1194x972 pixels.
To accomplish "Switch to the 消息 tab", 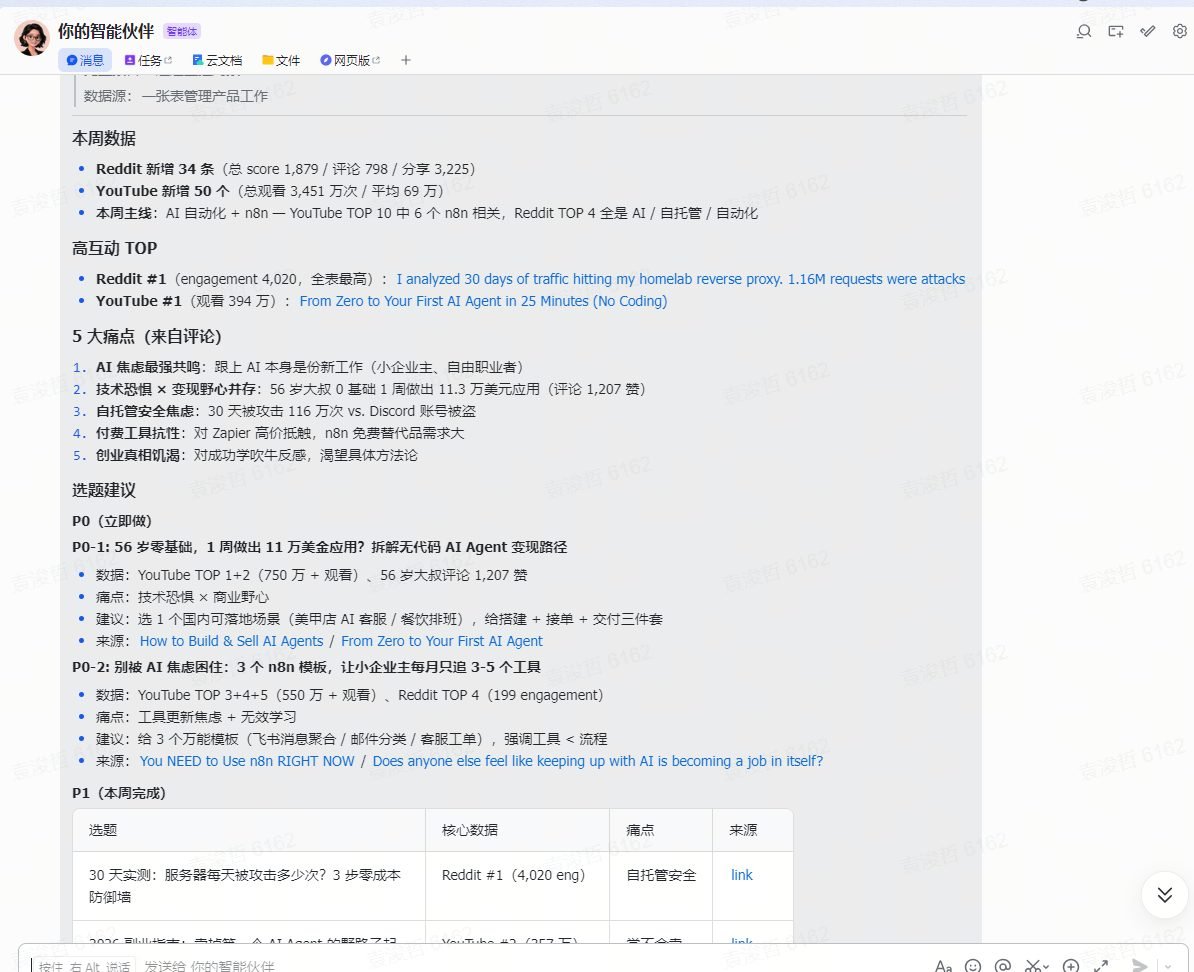I will tap(85, 60).
